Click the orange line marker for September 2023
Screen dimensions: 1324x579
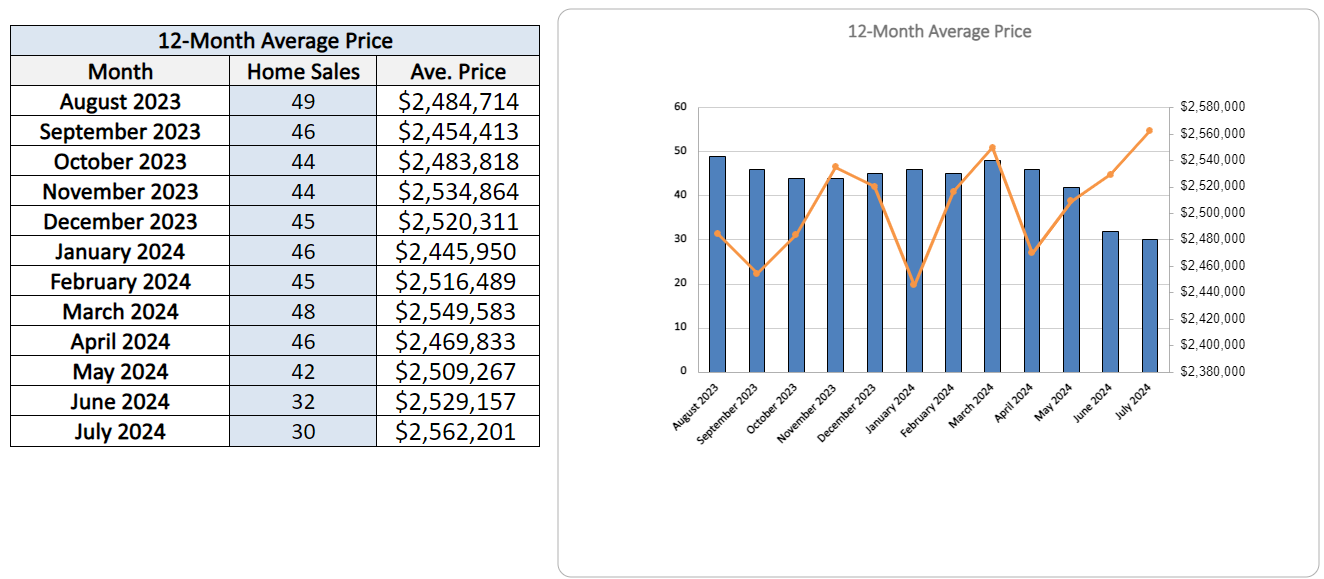point(756,273)
